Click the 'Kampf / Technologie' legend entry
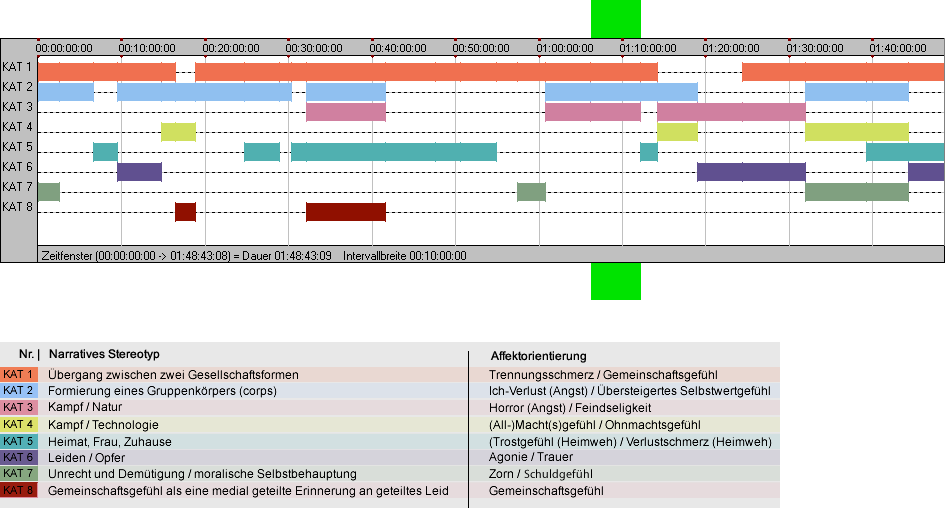 (104, 425)
